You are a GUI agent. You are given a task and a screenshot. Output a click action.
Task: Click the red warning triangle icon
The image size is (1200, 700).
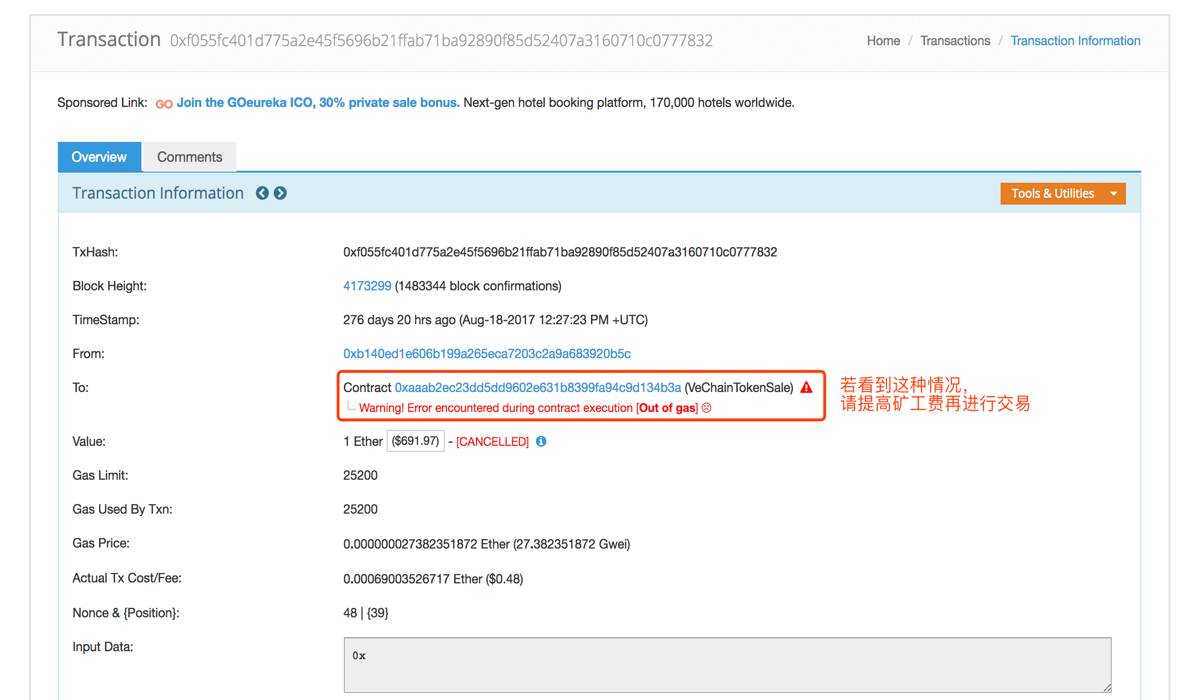point(806,387)
